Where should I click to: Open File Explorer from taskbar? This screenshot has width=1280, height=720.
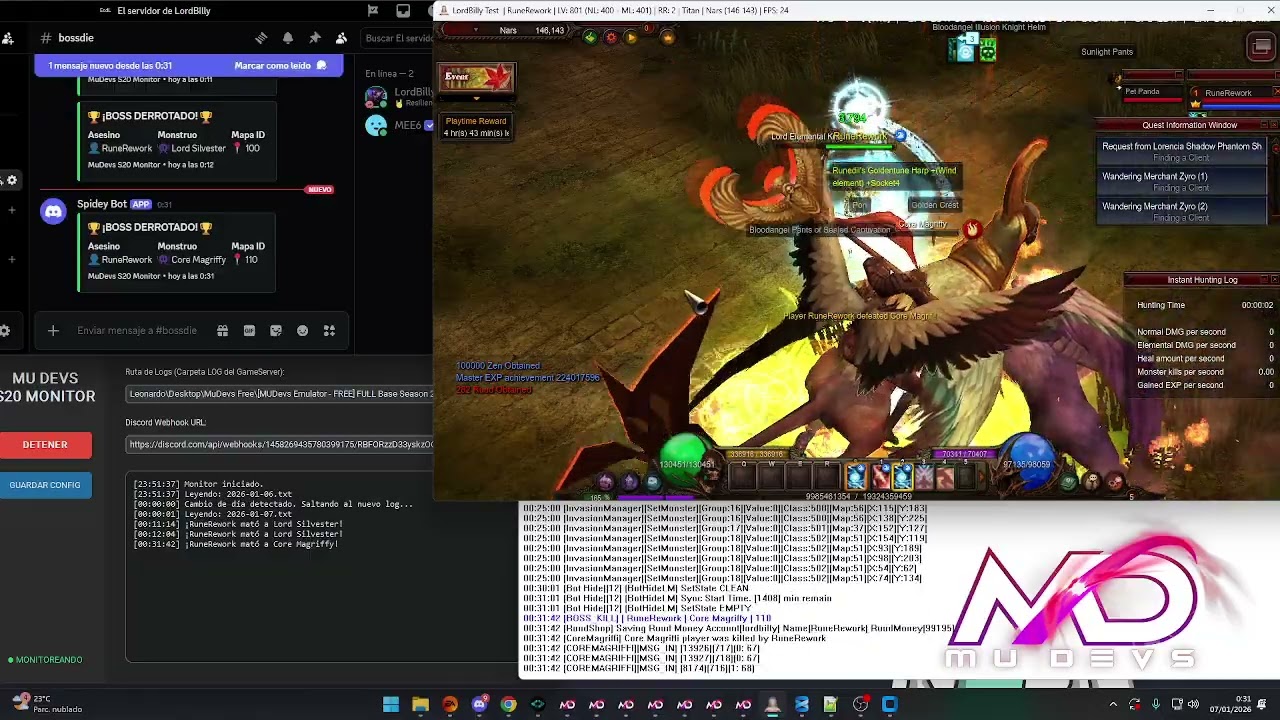click(x=420, y=705)
